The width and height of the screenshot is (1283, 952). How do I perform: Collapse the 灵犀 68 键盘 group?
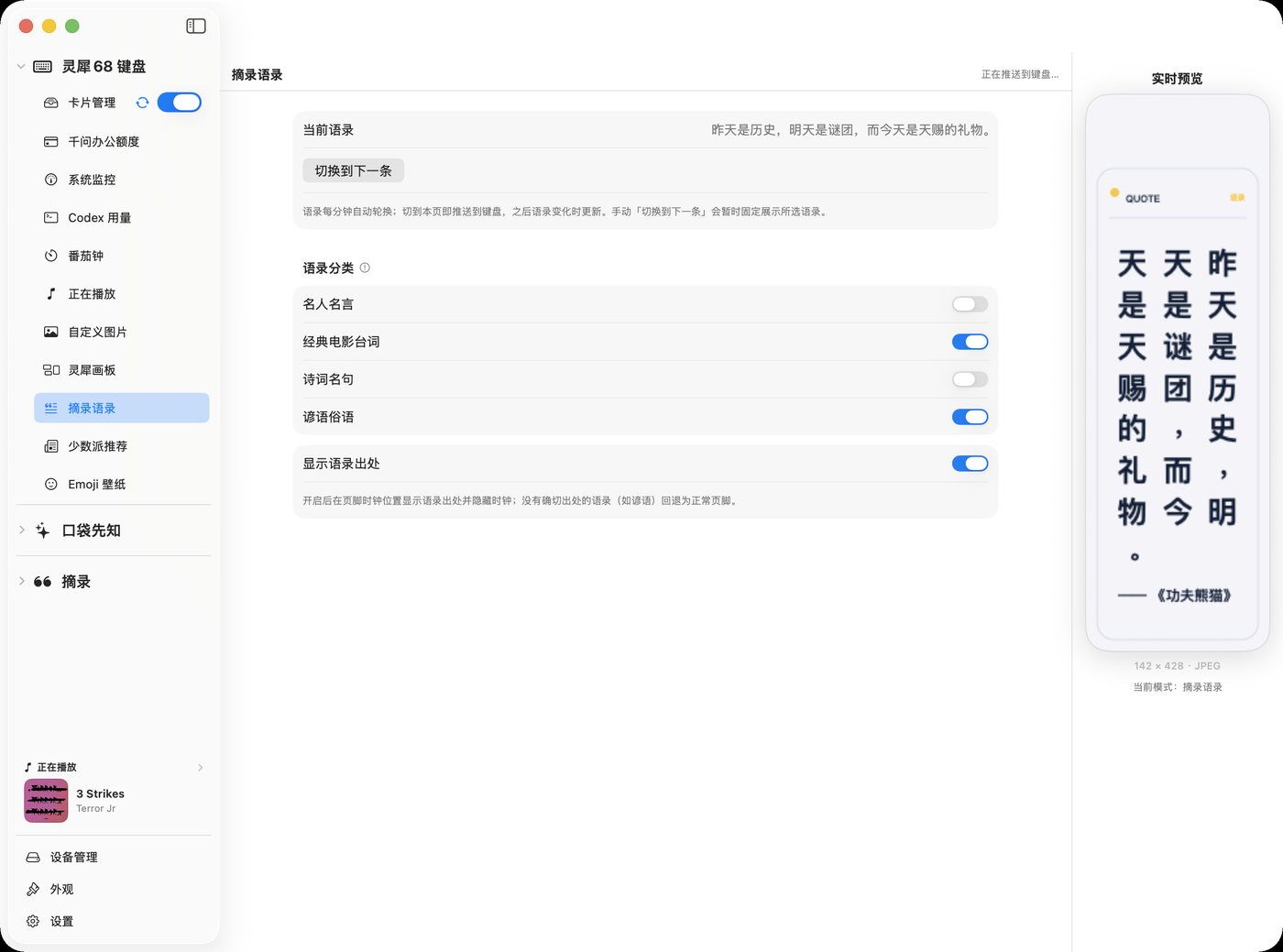(21, 66)
